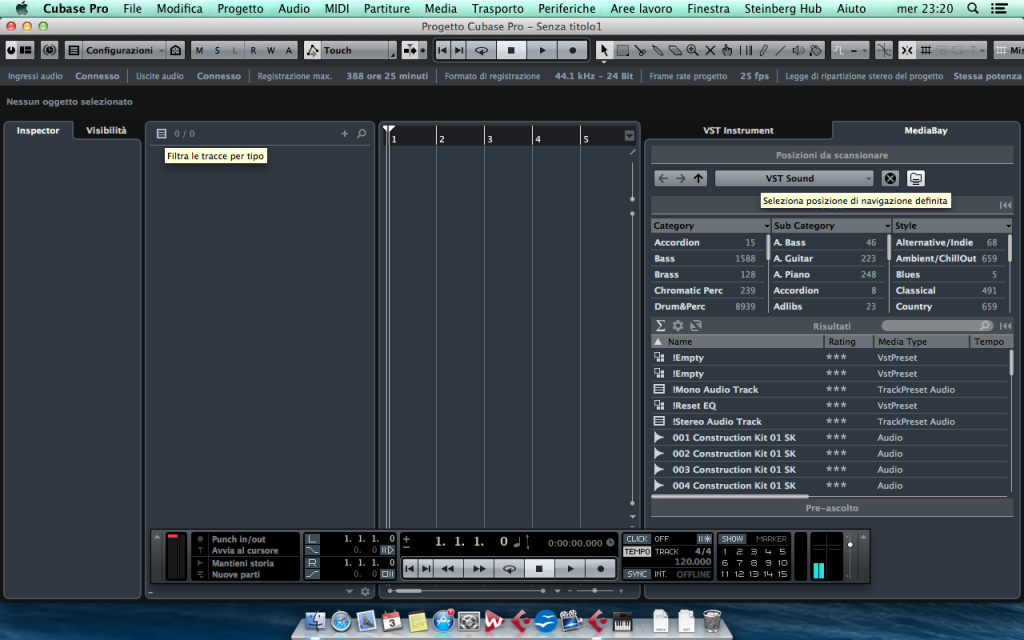Image resolution: width=1024 pixels, height=640 pixels.
Task: Select the Range Selection tool
Action: 622,50
